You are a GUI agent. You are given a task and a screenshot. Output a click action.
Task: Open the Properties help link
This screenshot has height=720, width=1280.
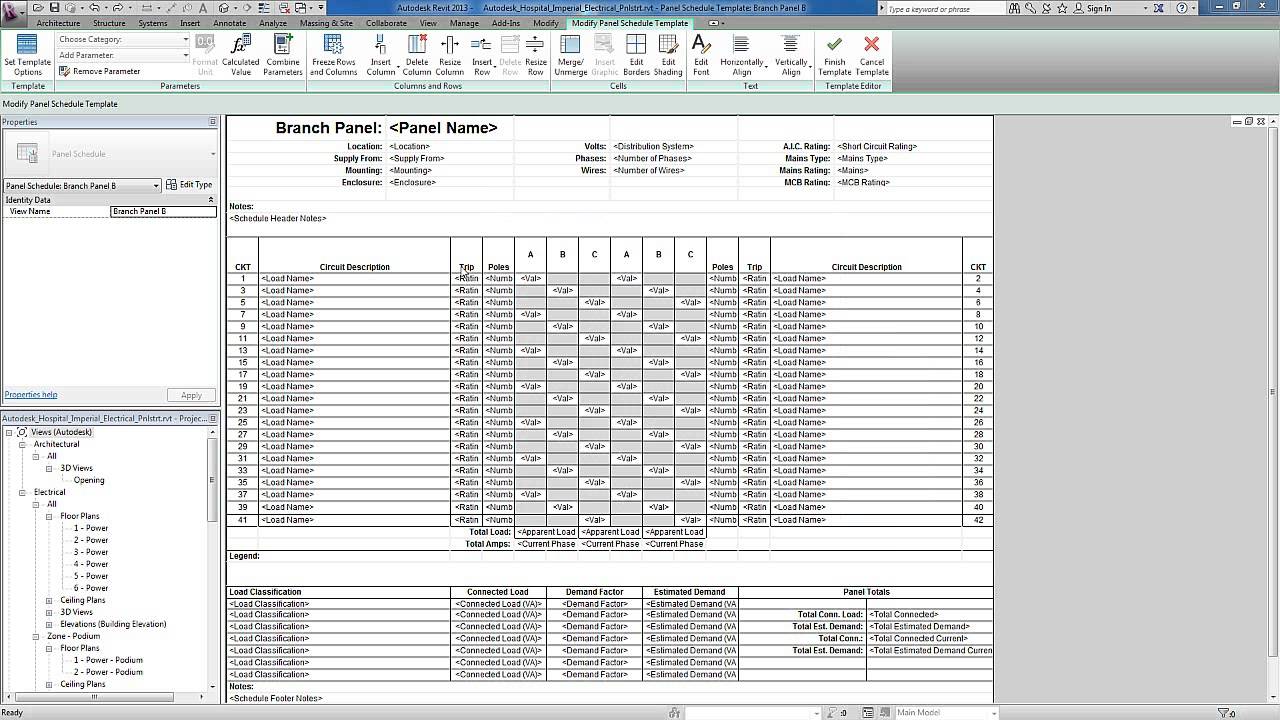pyautogui.click(x=31, y=395)
